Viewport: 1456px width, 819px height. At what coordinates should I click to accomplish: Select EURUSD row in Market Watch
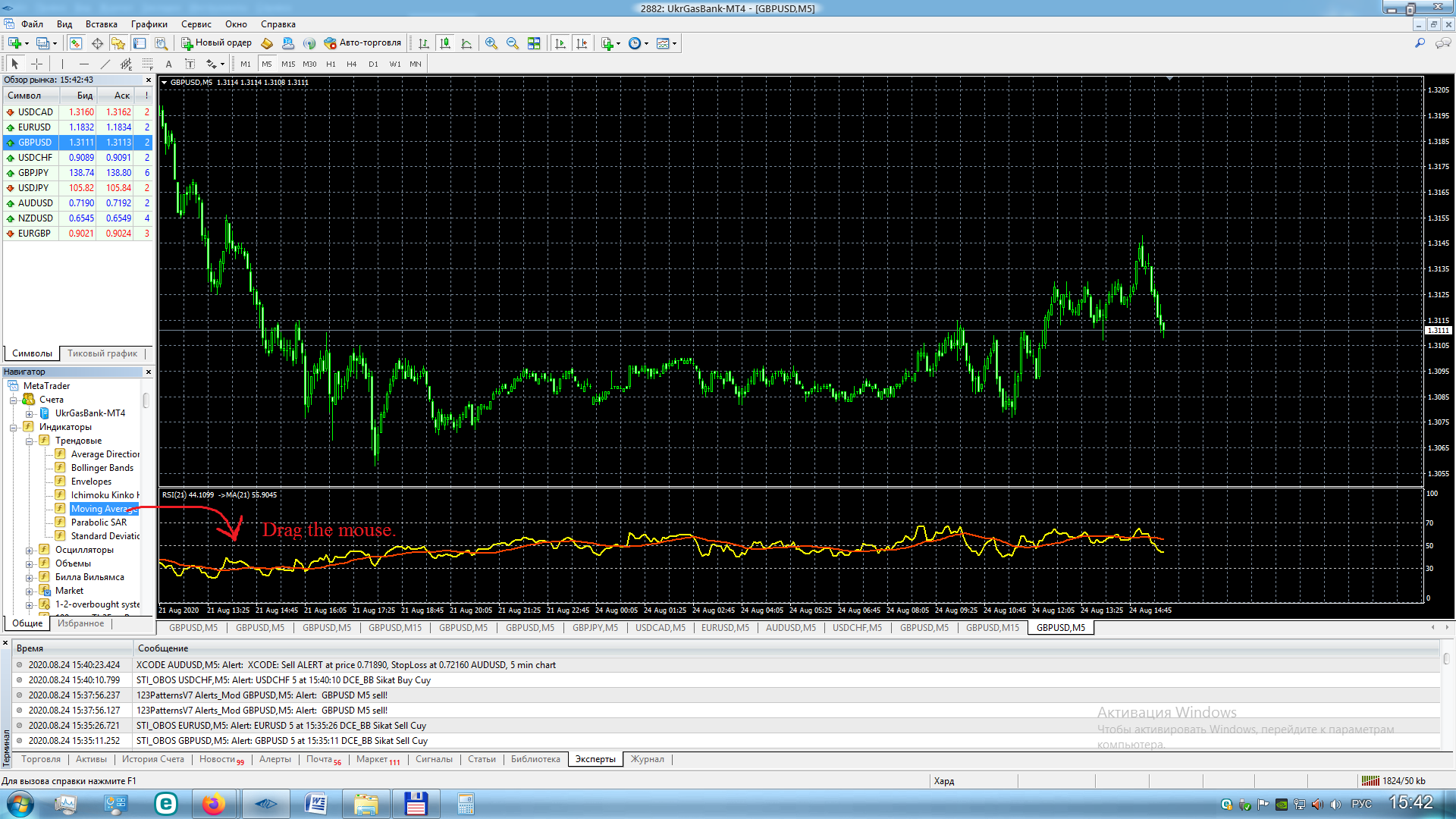click(35, 127)
